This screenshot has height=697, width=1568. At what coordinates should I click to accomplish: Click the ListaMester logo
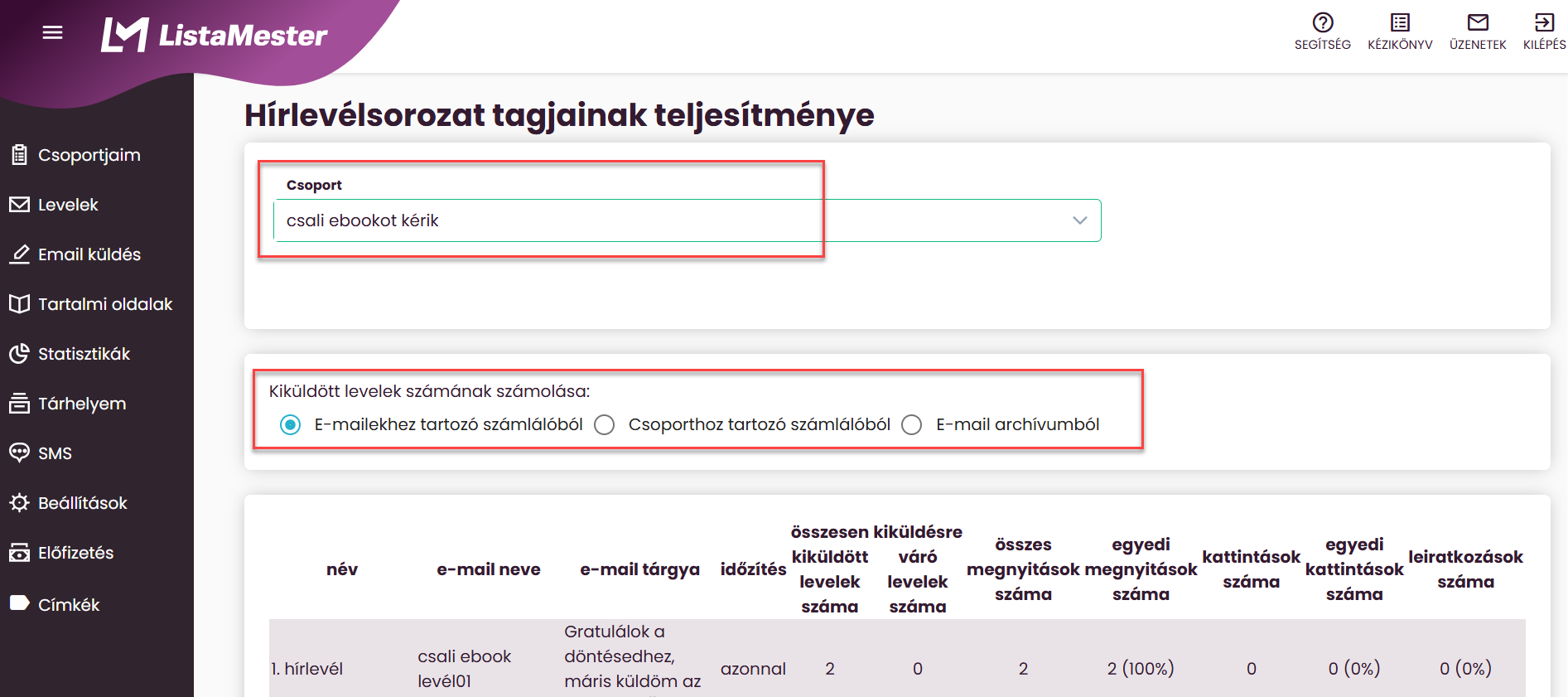[214, 35]
